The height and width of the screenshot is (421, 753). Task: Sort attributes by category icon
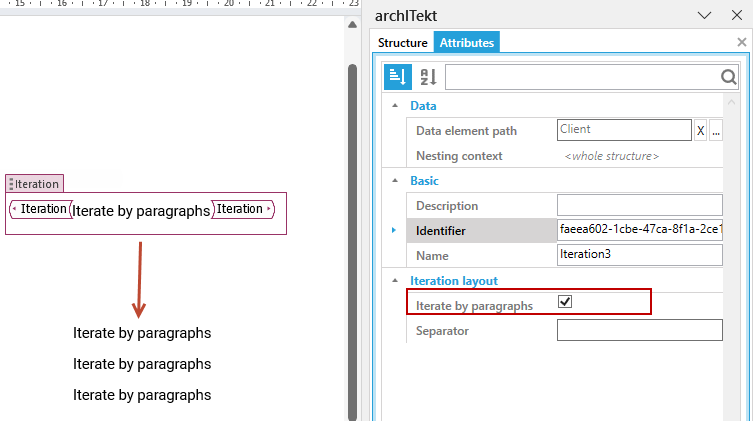click(398, 76)
